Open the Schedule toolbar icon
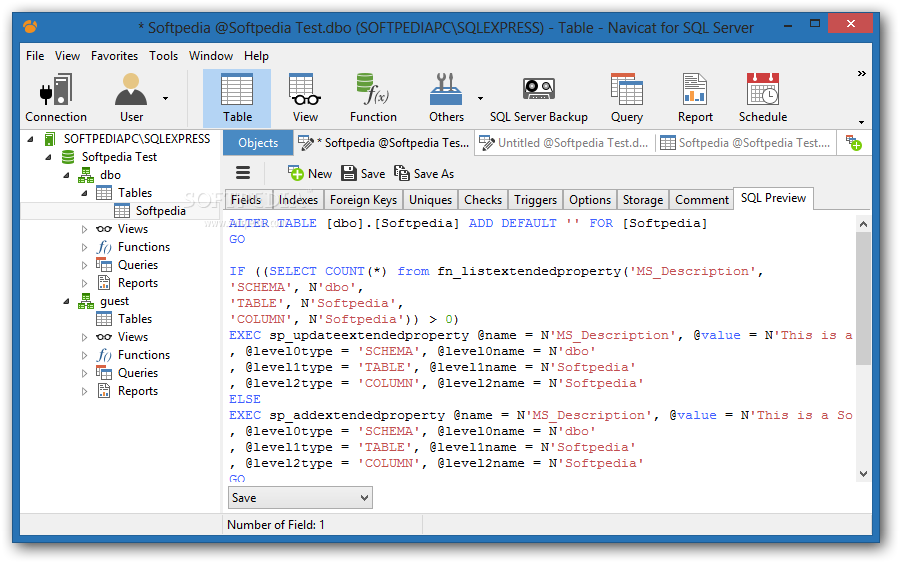This screenshot has height=563, width=900. (762, 98)
